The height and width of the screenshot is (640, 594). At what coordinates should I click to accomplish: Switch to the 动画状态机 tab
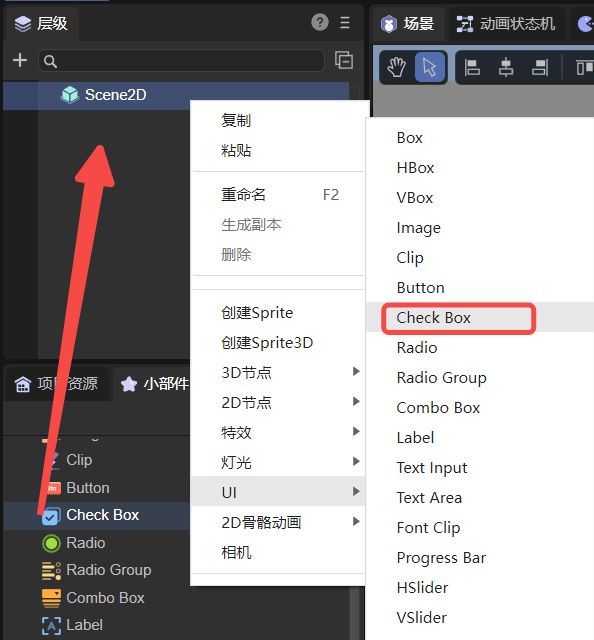click(x=506, y=24)
